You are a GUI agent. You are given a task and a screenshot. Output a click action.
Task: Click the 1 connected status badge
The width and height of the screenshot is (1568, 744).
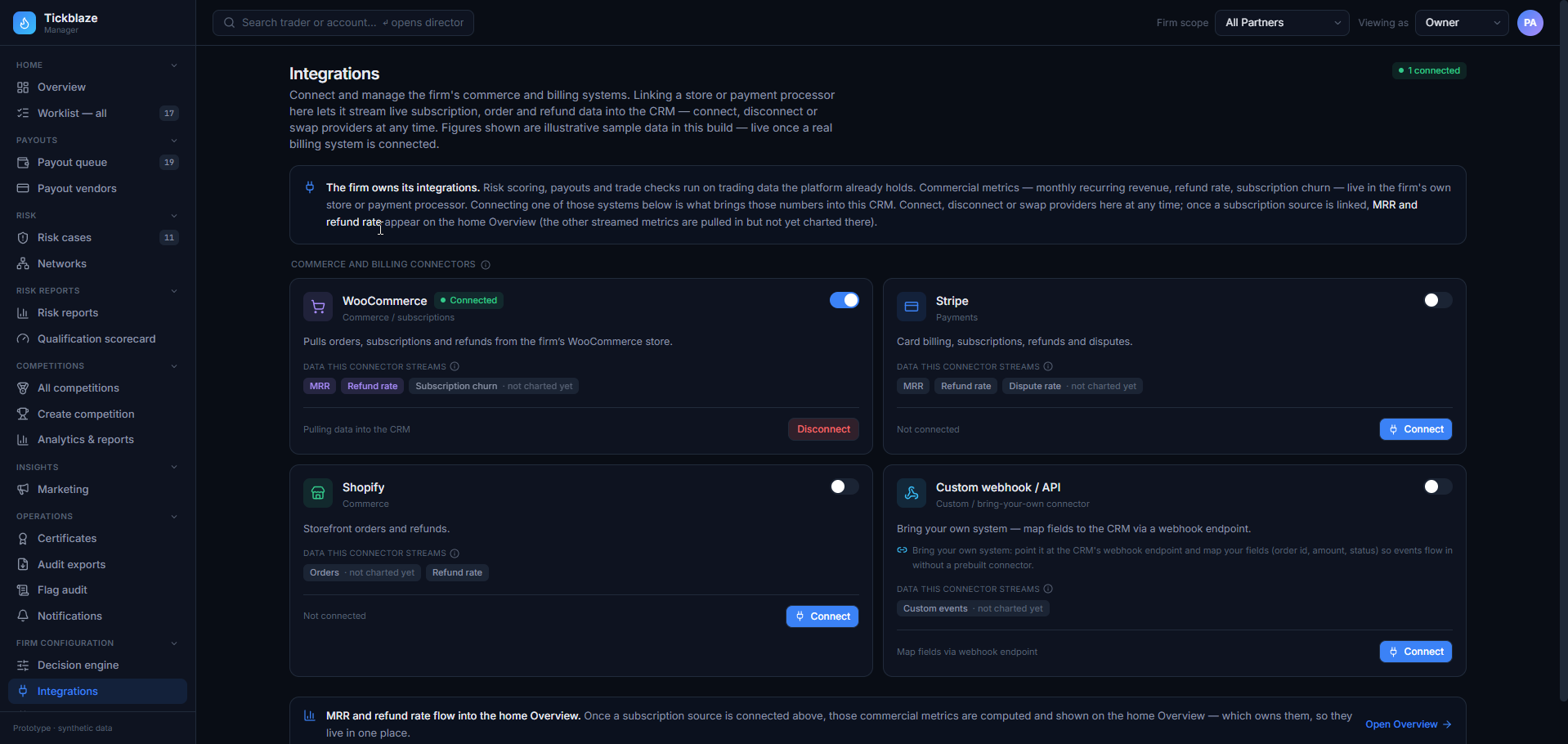pos(1429,71)
